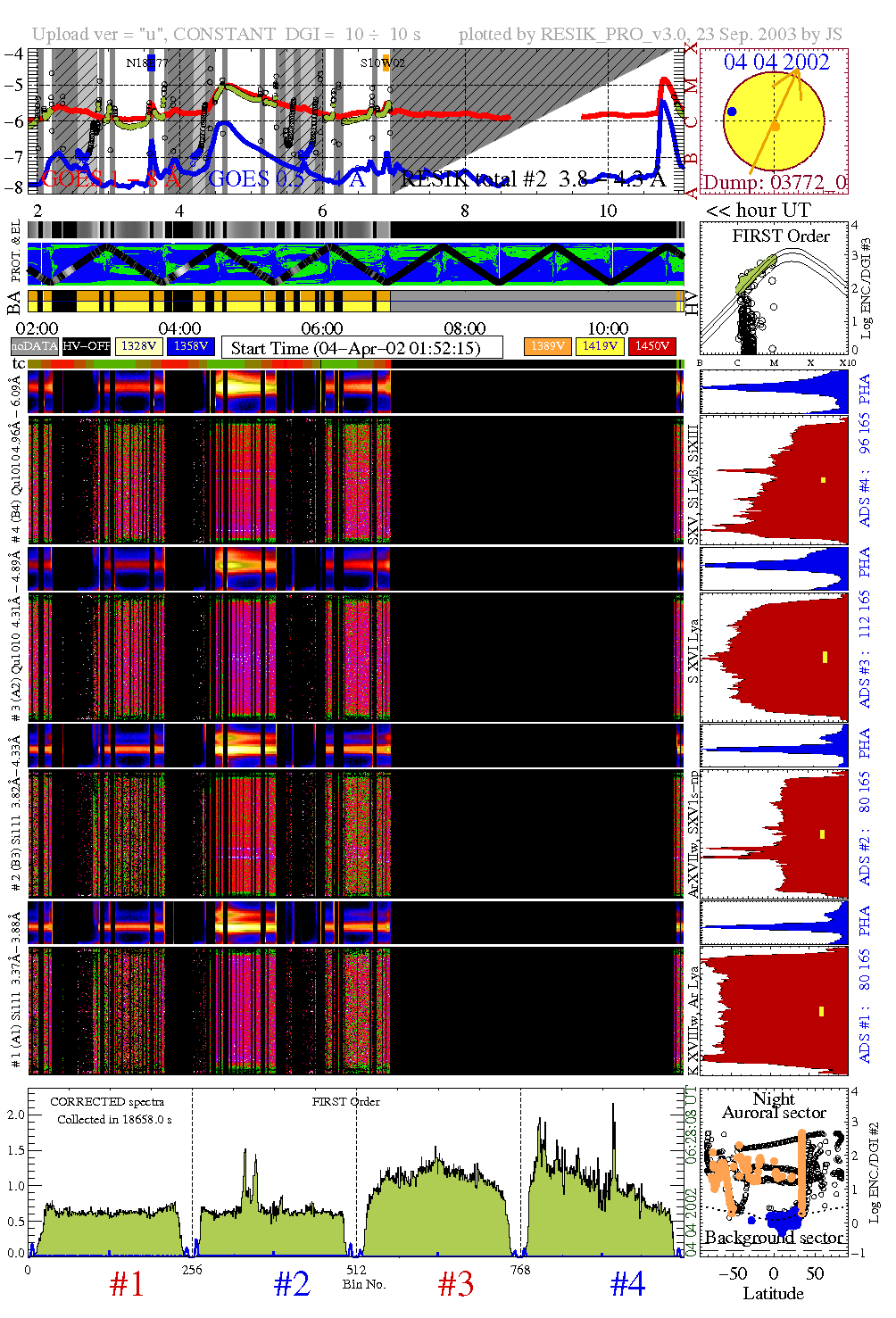This screenshot has height=1318, width=896.
Task: Select the 1328V voltage legend box
Action: [x=138, y=346]
